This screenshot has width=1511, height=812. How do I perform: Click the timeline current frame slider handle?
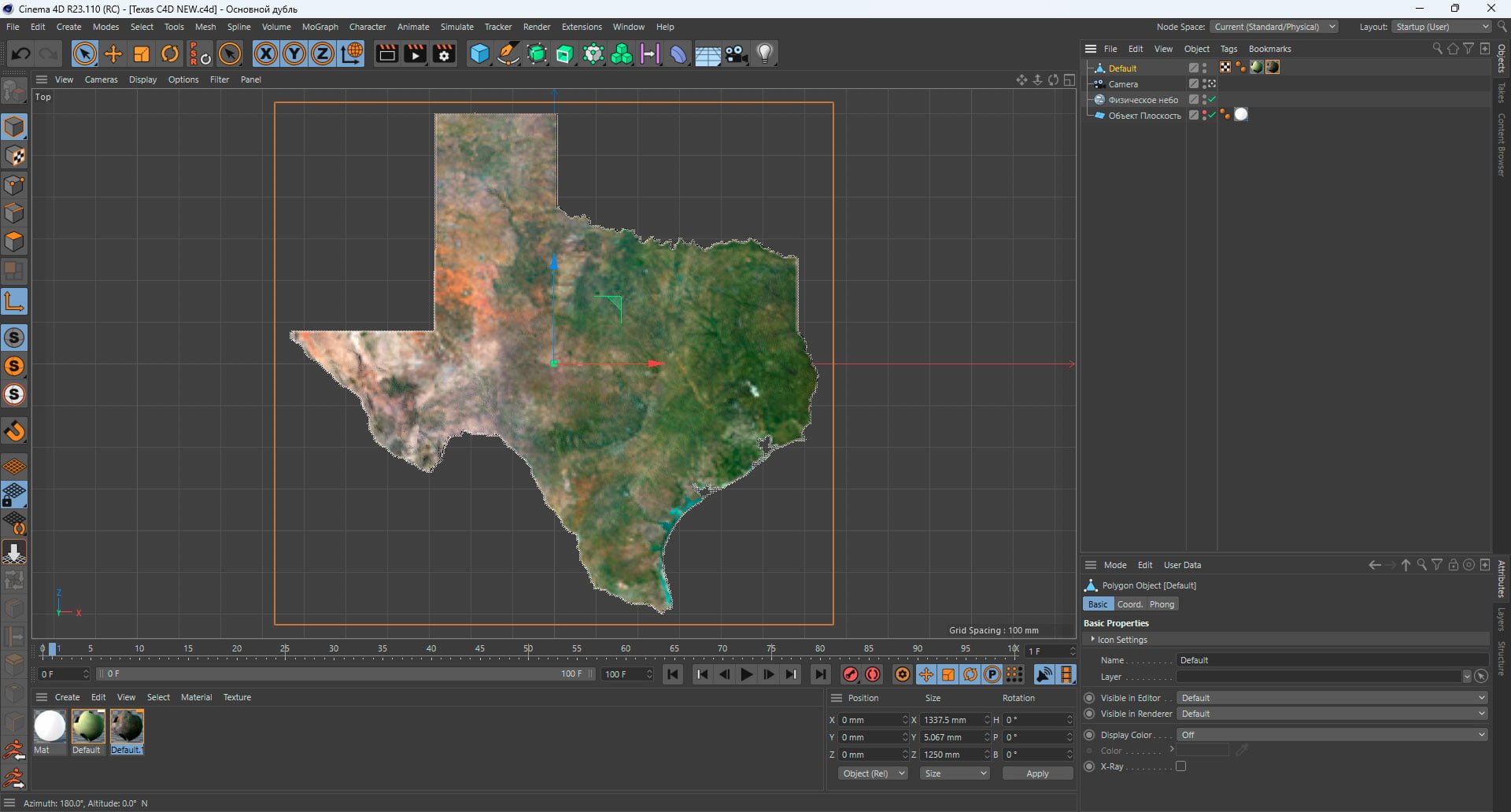coord(53,649)
